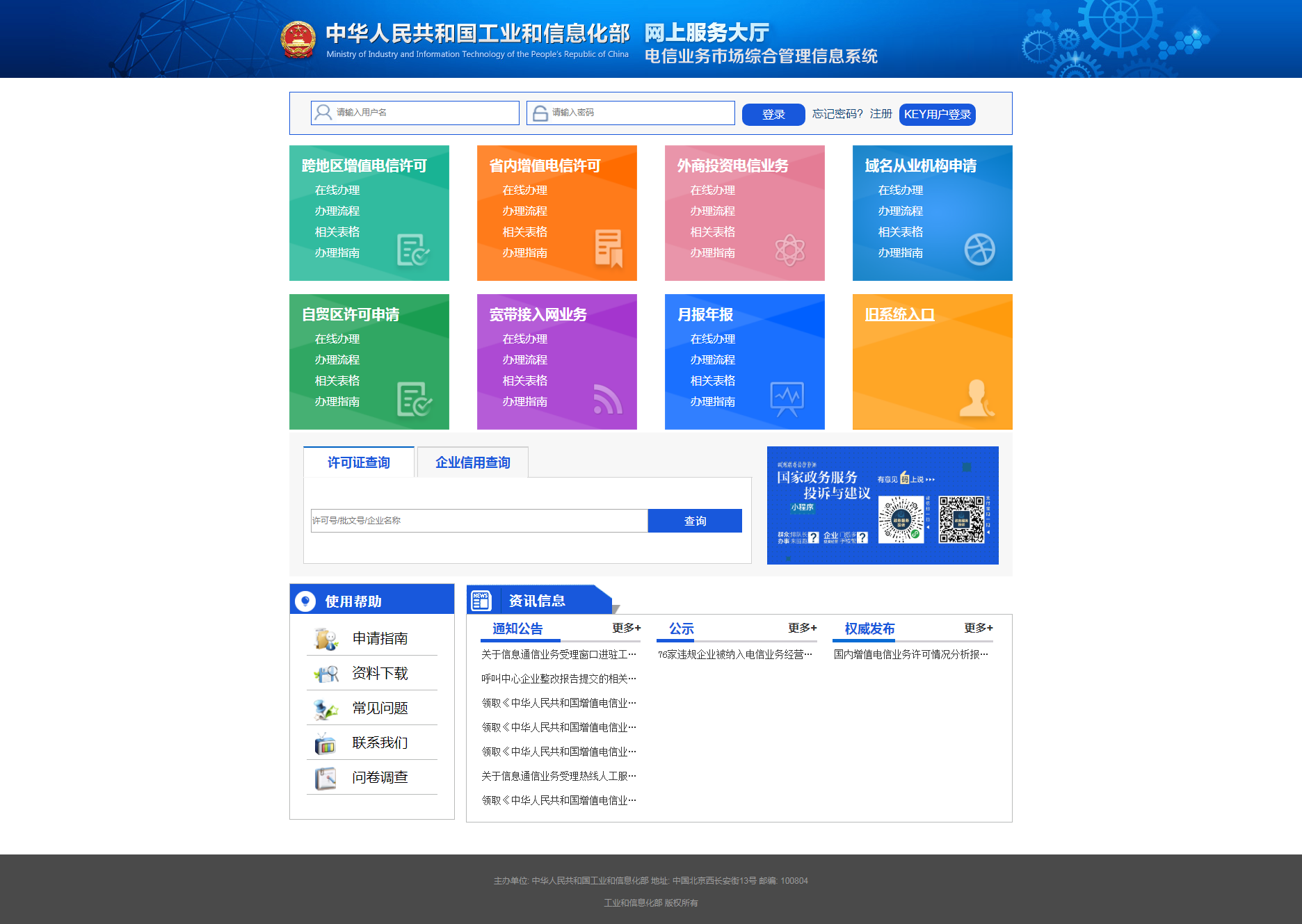
Task: Click the mini-program round QR code in banner
Action: [x=901, y=519]
